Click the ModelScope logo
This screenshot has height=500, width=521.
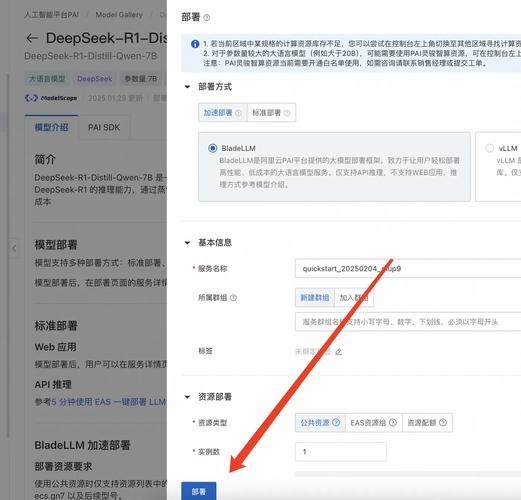click(51, 98)
